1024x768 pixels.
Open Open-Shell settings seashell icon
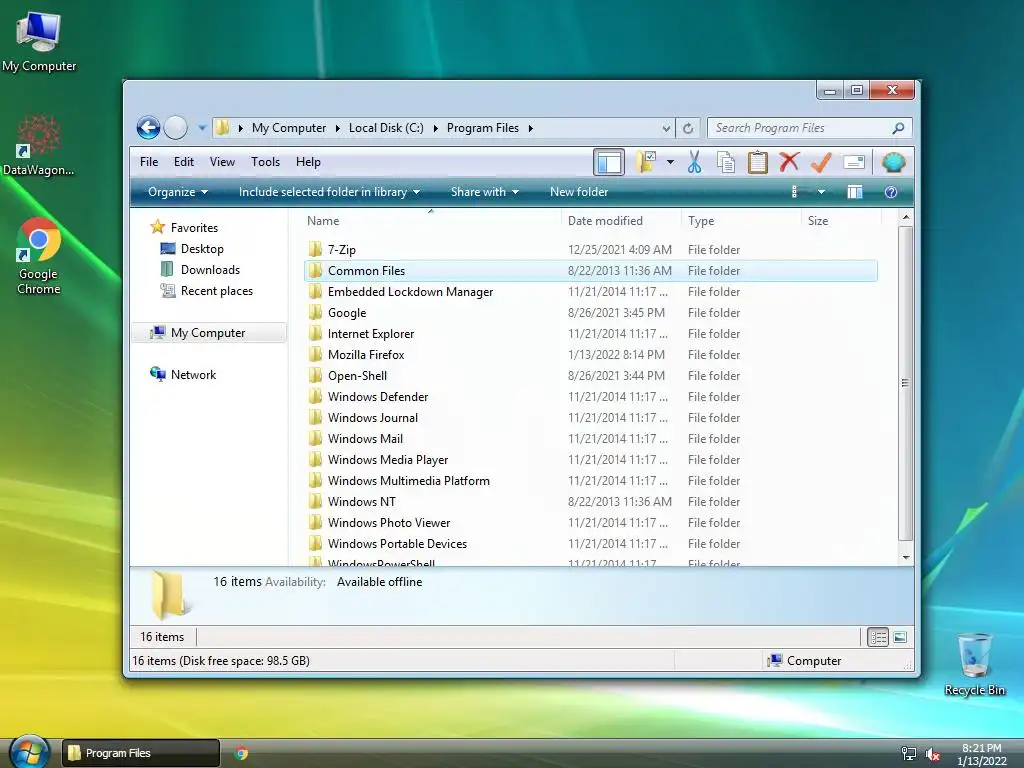(893, 162)
